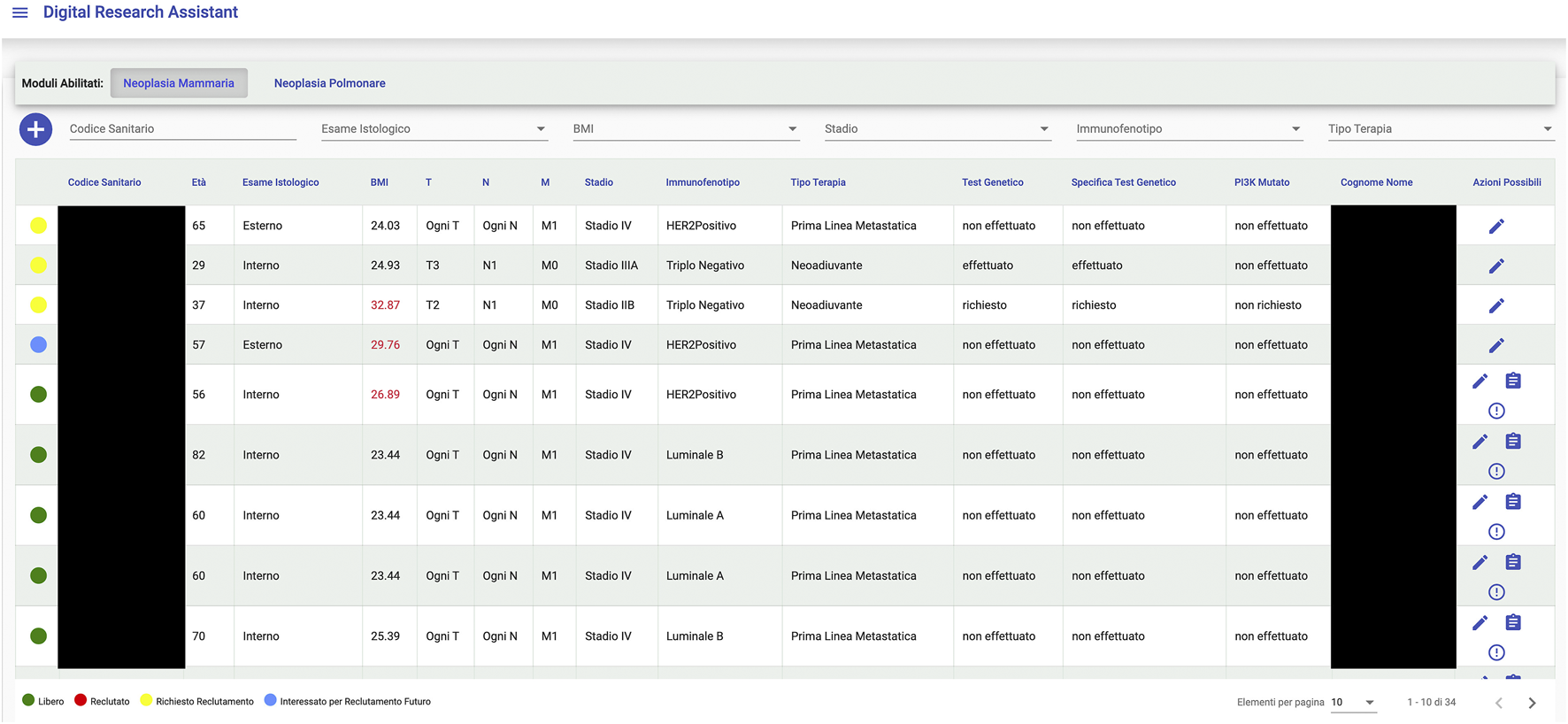This screenshot has width=1568, height=724.
Task: Switch to Neoplasia Polmonare module tab
Action: tap(329, 83)
